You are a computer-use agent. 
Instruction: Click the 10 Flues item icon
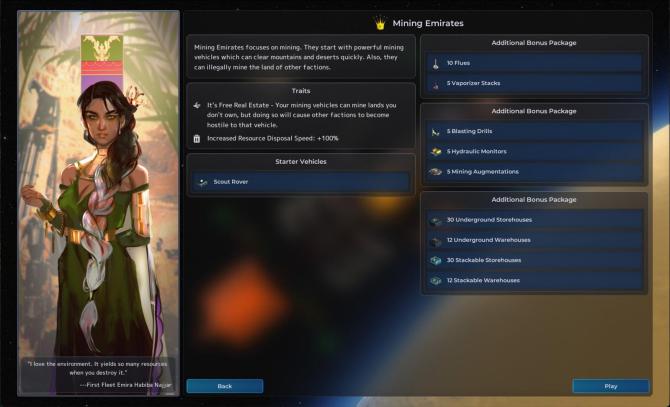[x=435, y=63]
